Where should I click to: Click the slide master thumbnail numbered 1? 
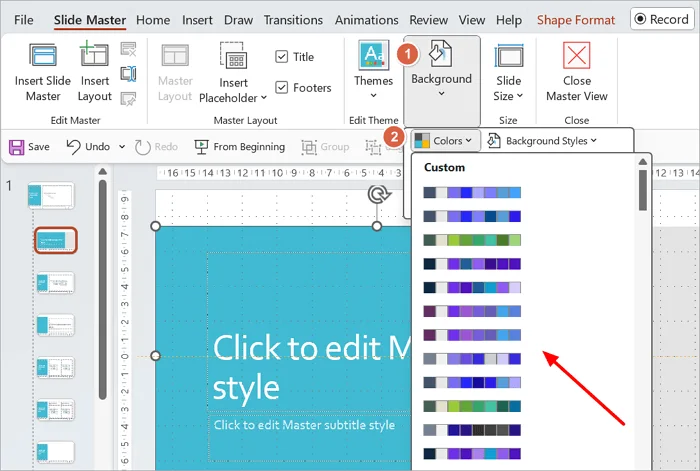[x=51, y=195]
